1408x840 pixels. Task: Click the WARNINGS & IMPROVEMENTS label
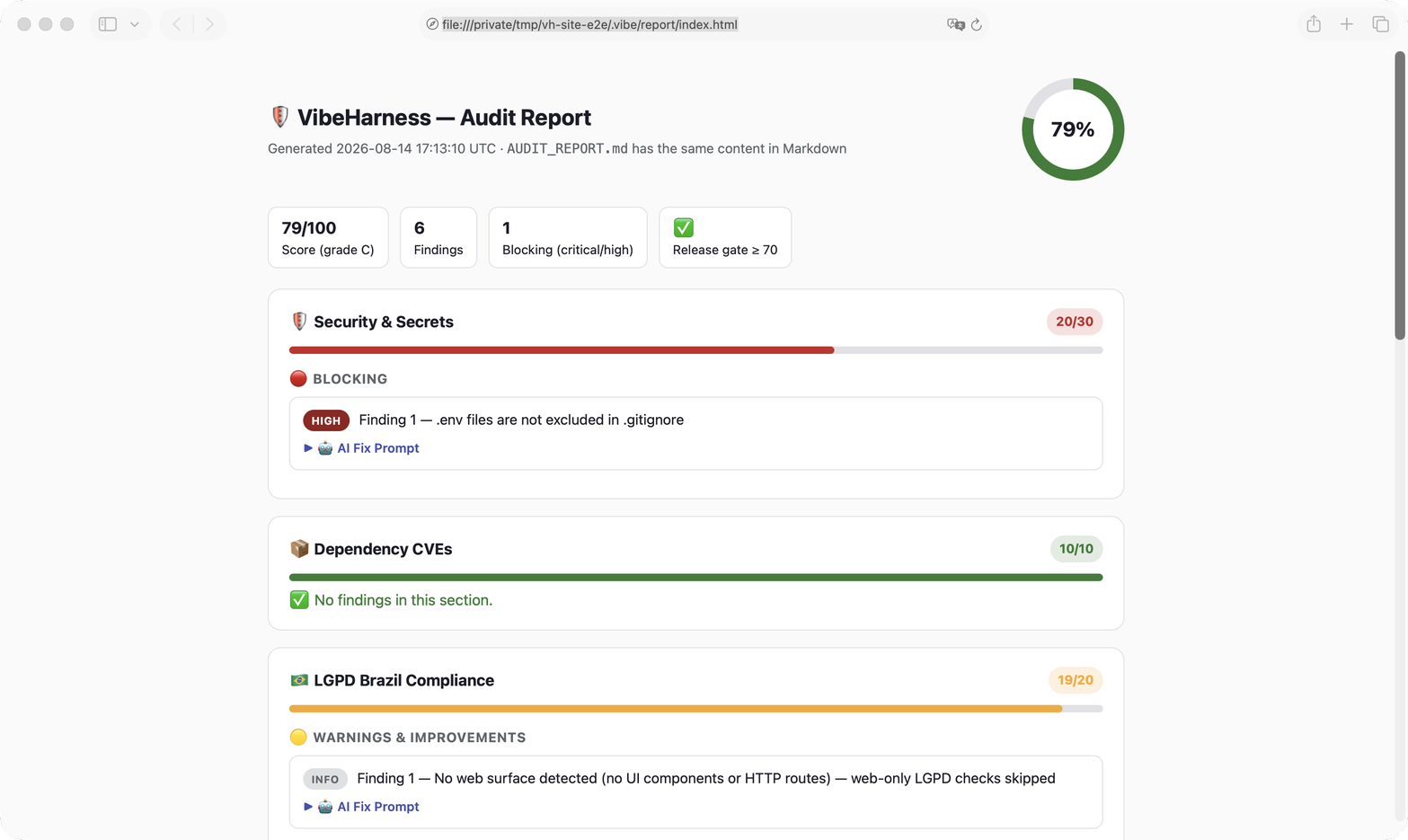[420, 738]
